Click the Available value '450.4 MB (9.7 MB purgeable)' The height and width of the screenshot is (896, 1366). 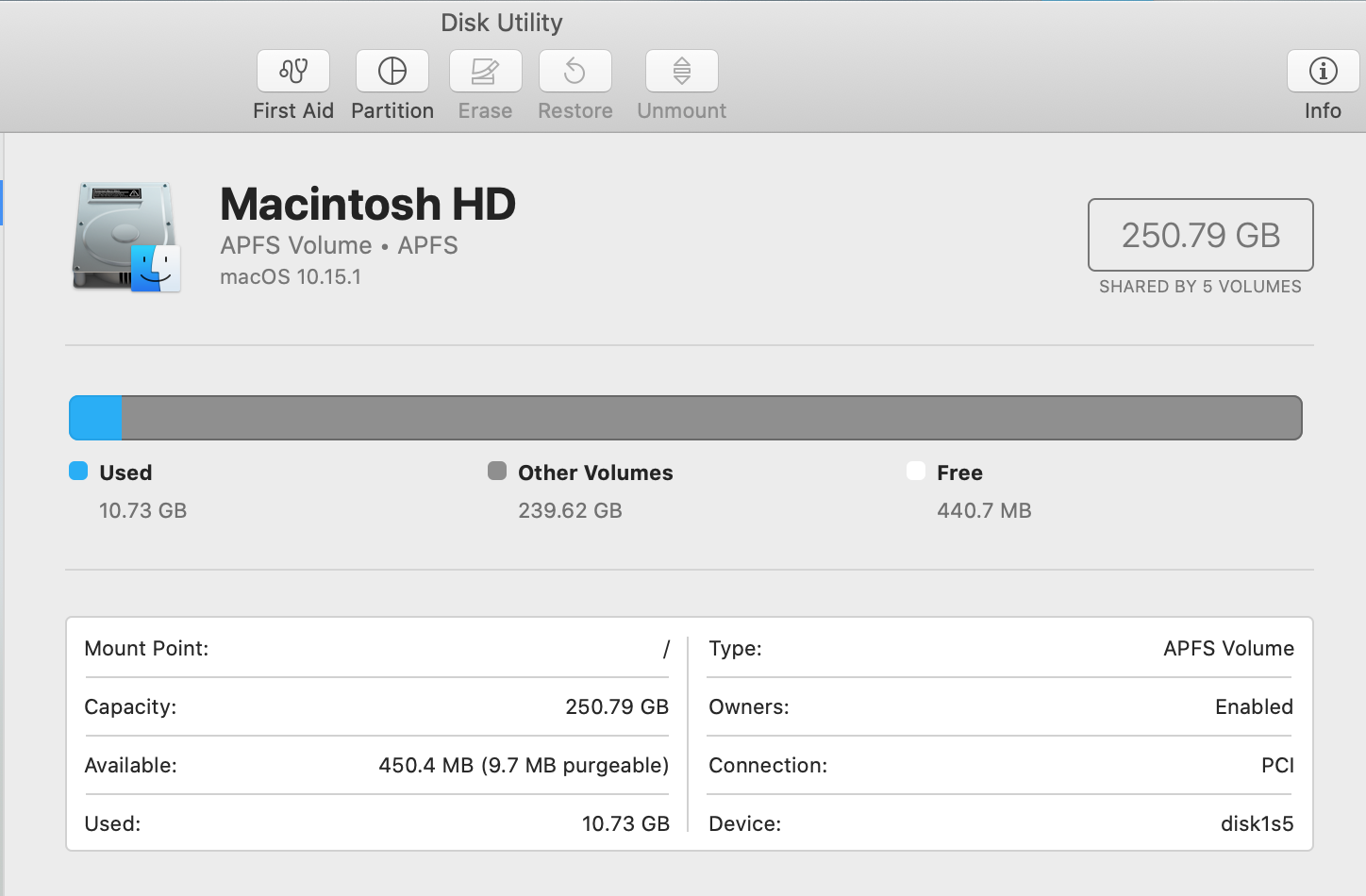[x=524, y=766]
